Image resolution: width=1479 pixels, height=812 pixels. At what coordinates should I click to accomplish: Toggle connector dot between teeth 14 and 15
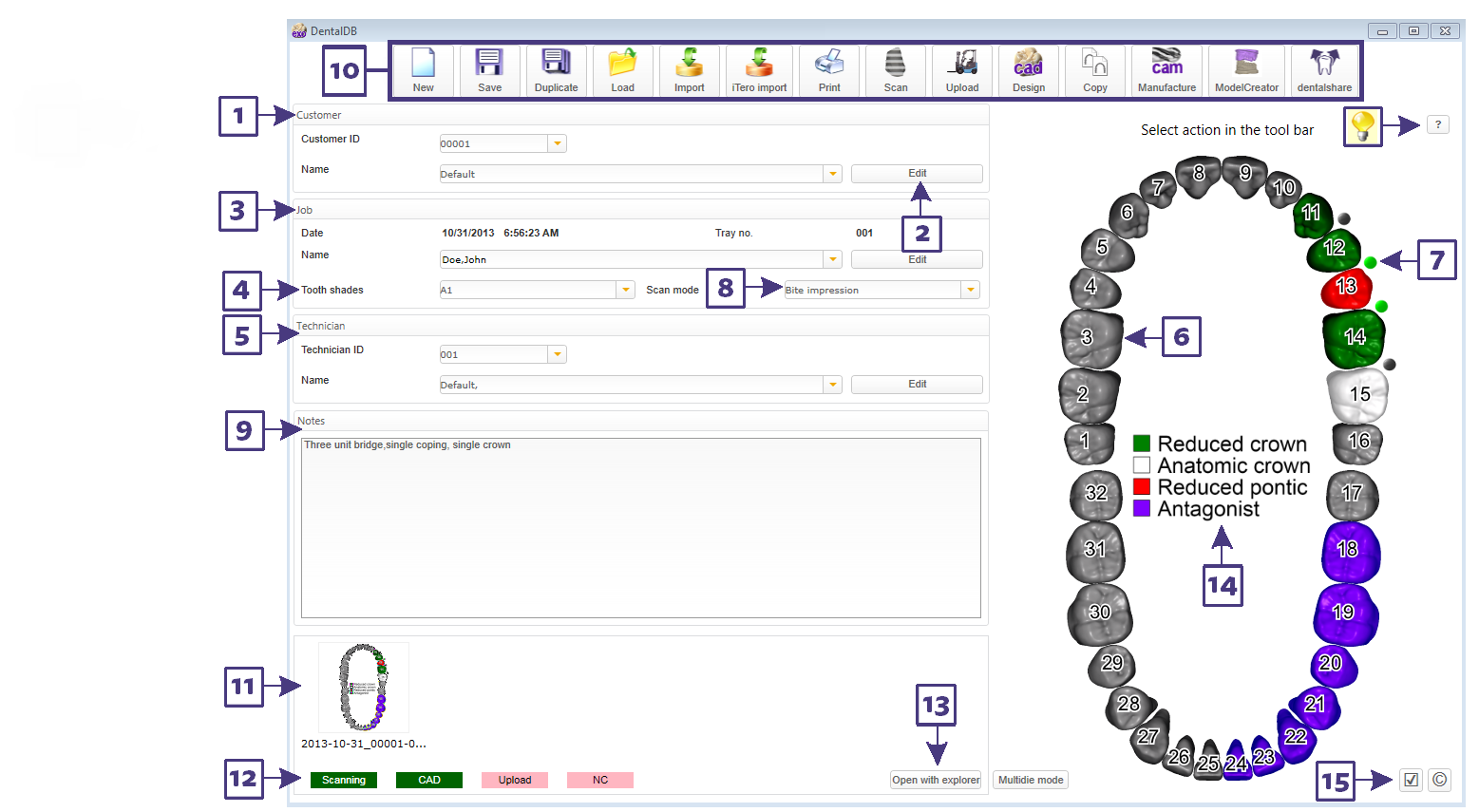(x=1389, y=365)
